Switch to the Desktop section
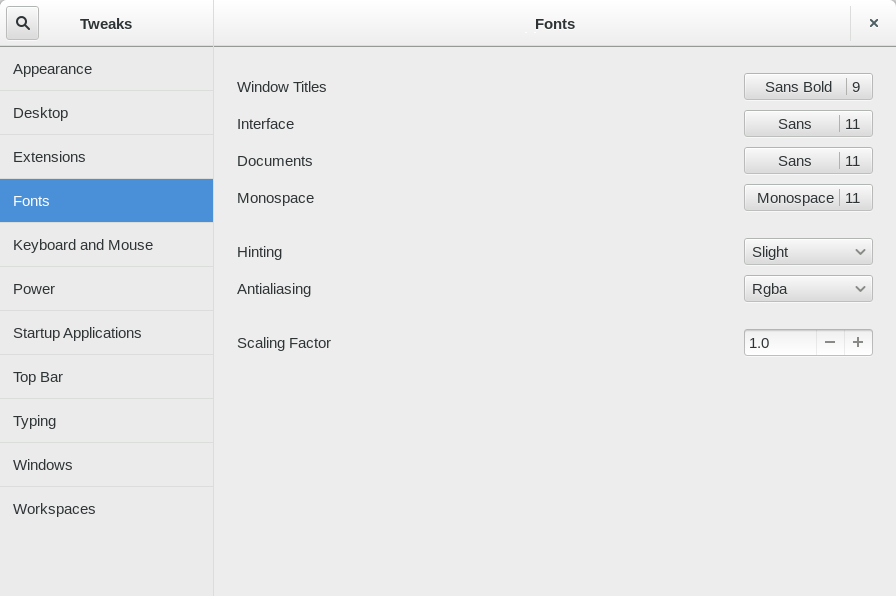Image resolution: width=896 pixels, height=596 pixels. (x=106, y=113)
